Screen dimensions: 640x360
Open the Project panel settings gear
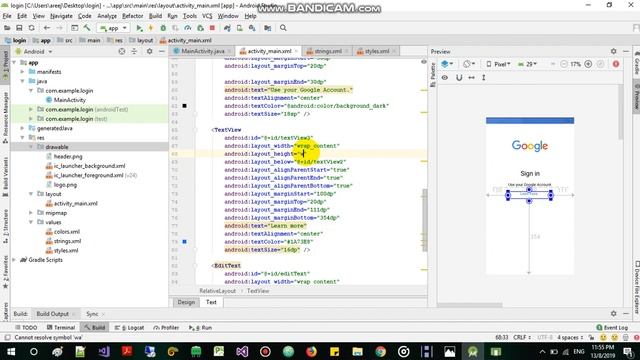[149, 51]
